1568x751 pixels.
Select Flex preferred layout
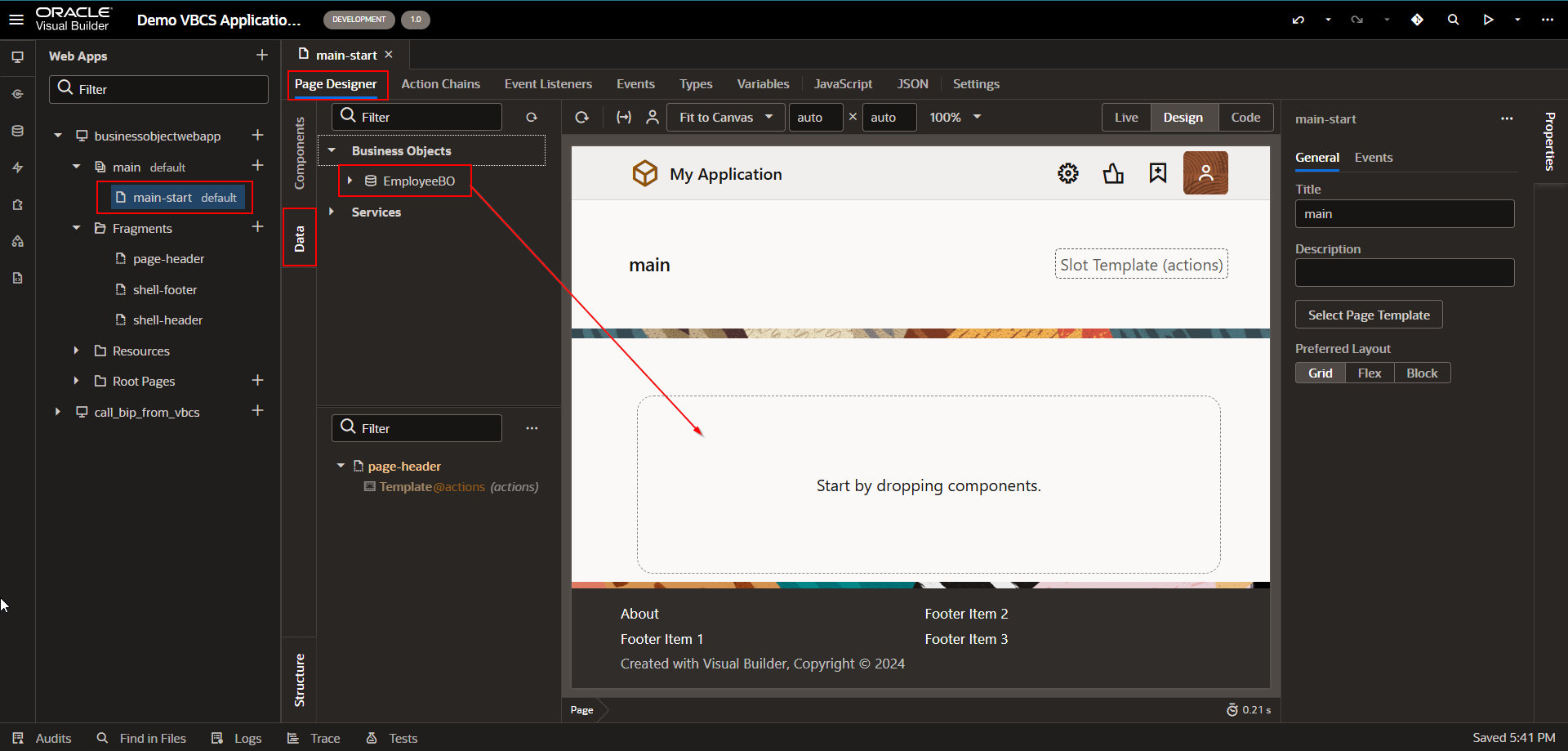tap(1370, 373)
